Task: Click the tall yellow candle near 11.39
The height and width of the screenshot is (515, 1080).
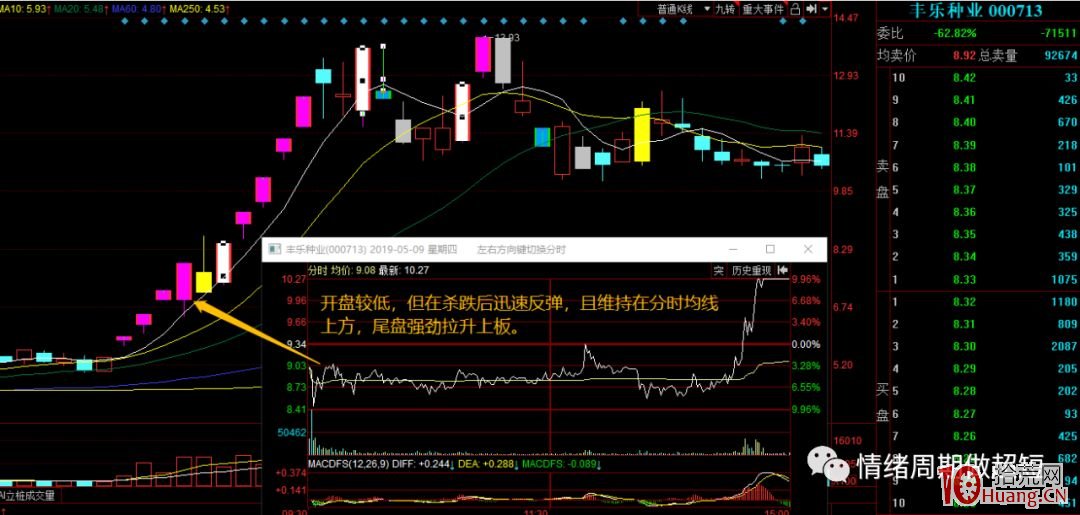Action: click(642, 134)
